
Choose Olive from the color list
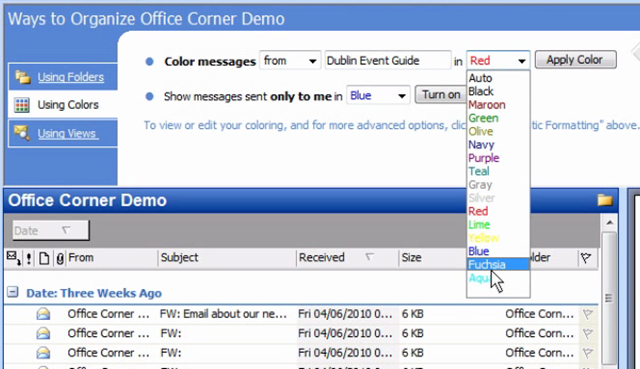pyautogui.click(x=498, y=131)
